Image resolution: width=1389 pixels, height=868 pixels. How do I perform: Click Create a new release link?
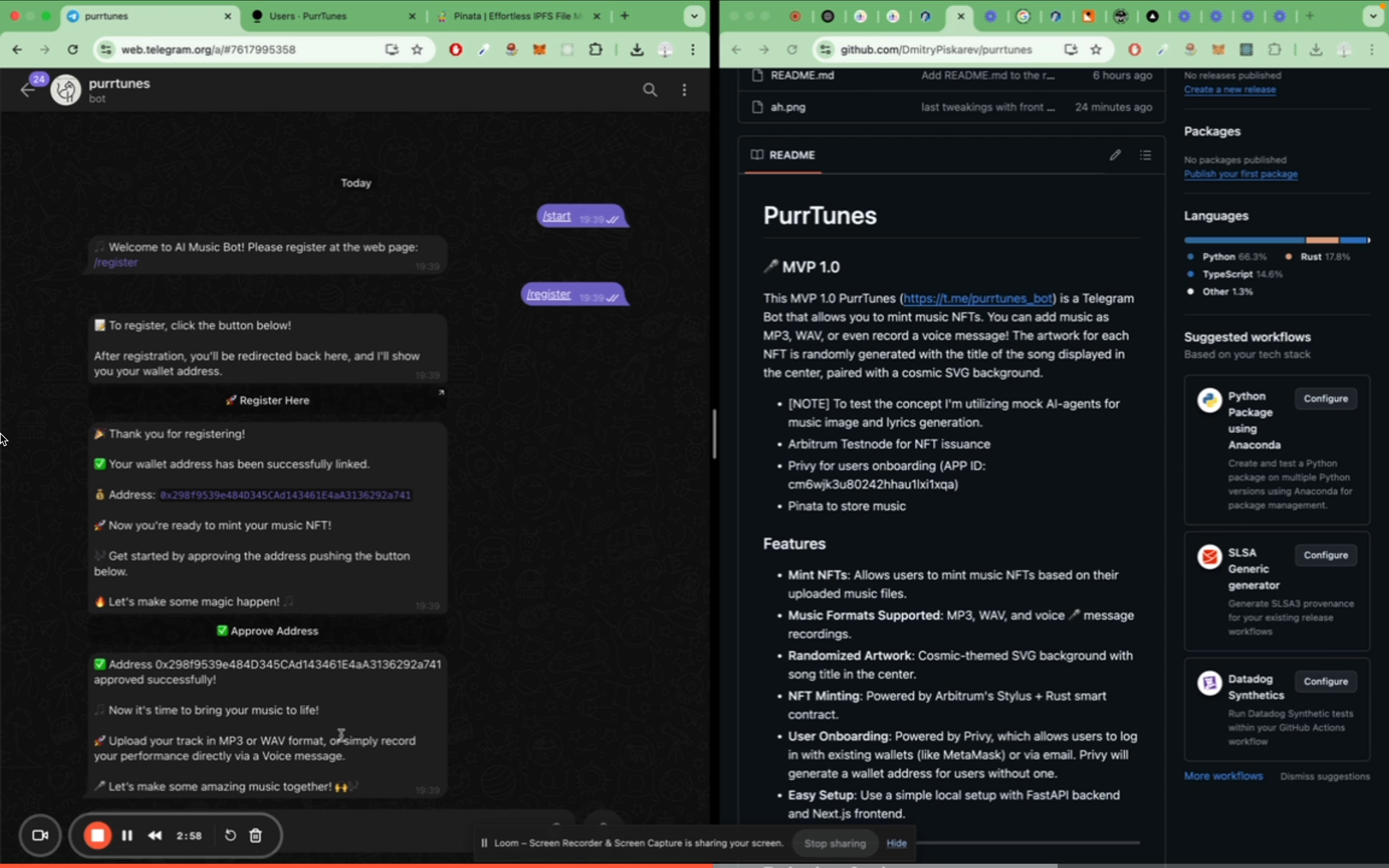tap(1230, 90)
